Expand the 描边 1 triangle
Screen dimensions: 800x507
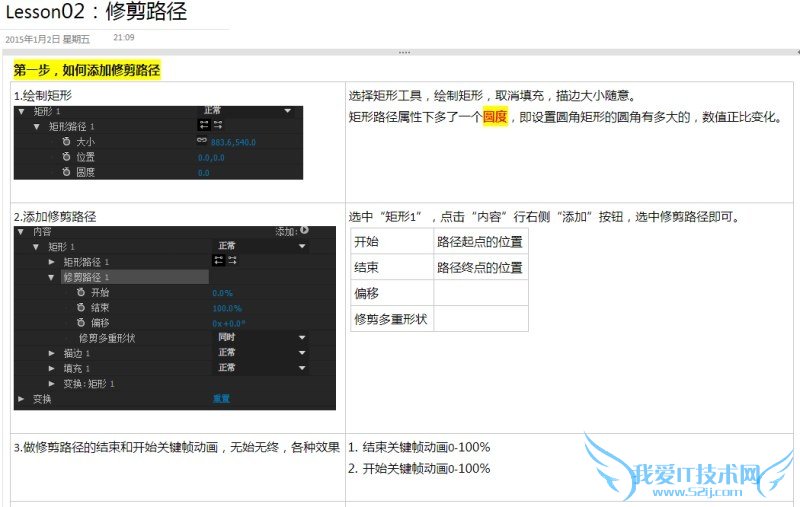click(52, 353)
